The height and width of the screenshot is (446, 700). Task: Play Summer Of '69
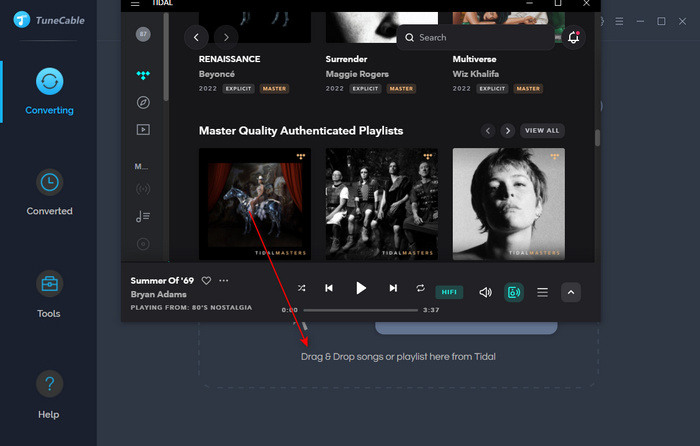coord(361,288)
